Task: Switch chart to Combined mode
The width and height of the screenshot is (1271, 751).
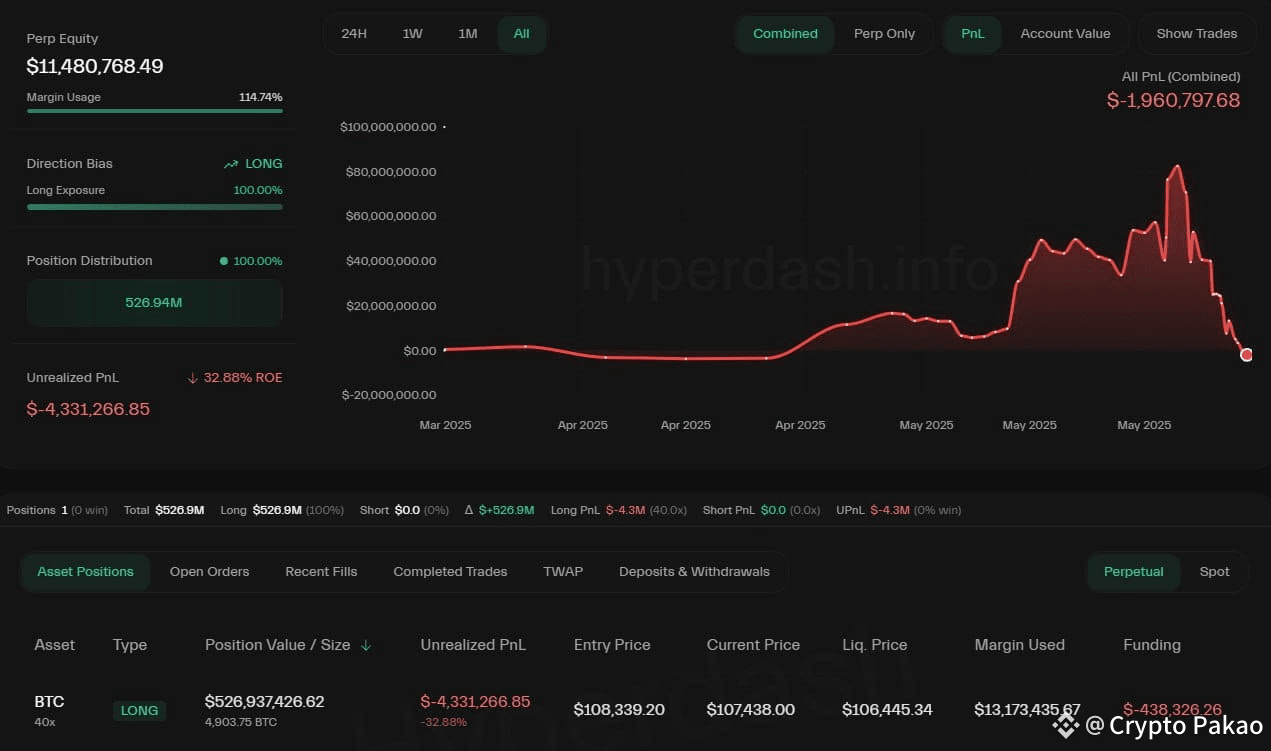Action: click(x=785, y=34)
